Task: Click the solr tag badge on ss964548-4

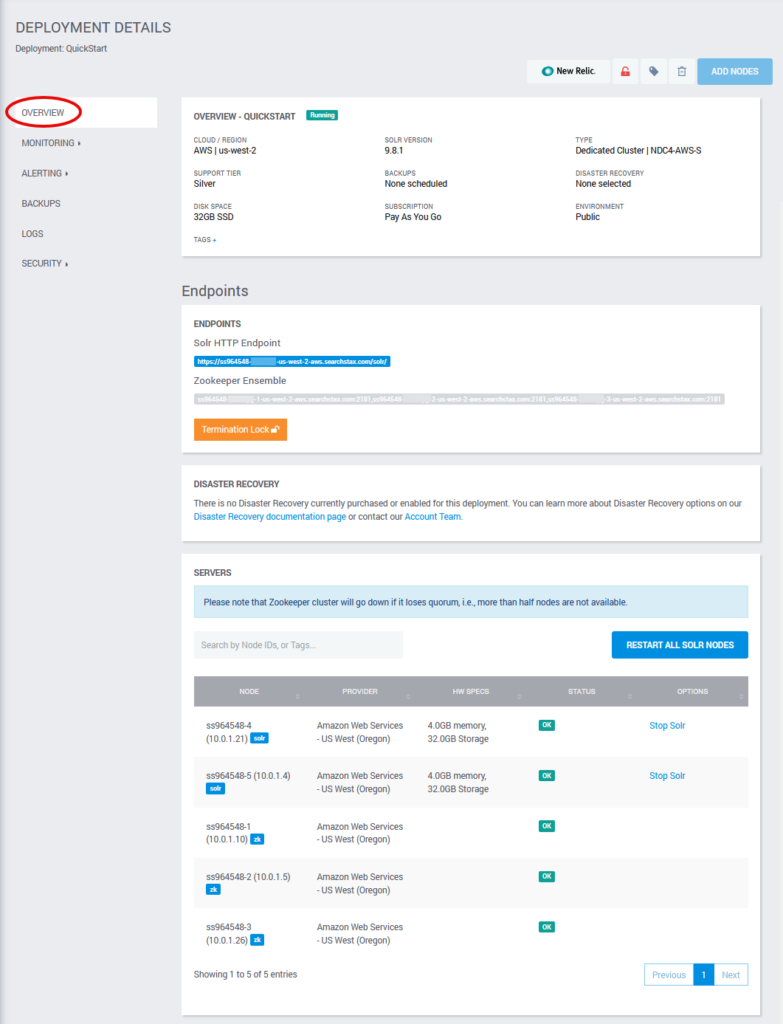Action: (259, 738)
